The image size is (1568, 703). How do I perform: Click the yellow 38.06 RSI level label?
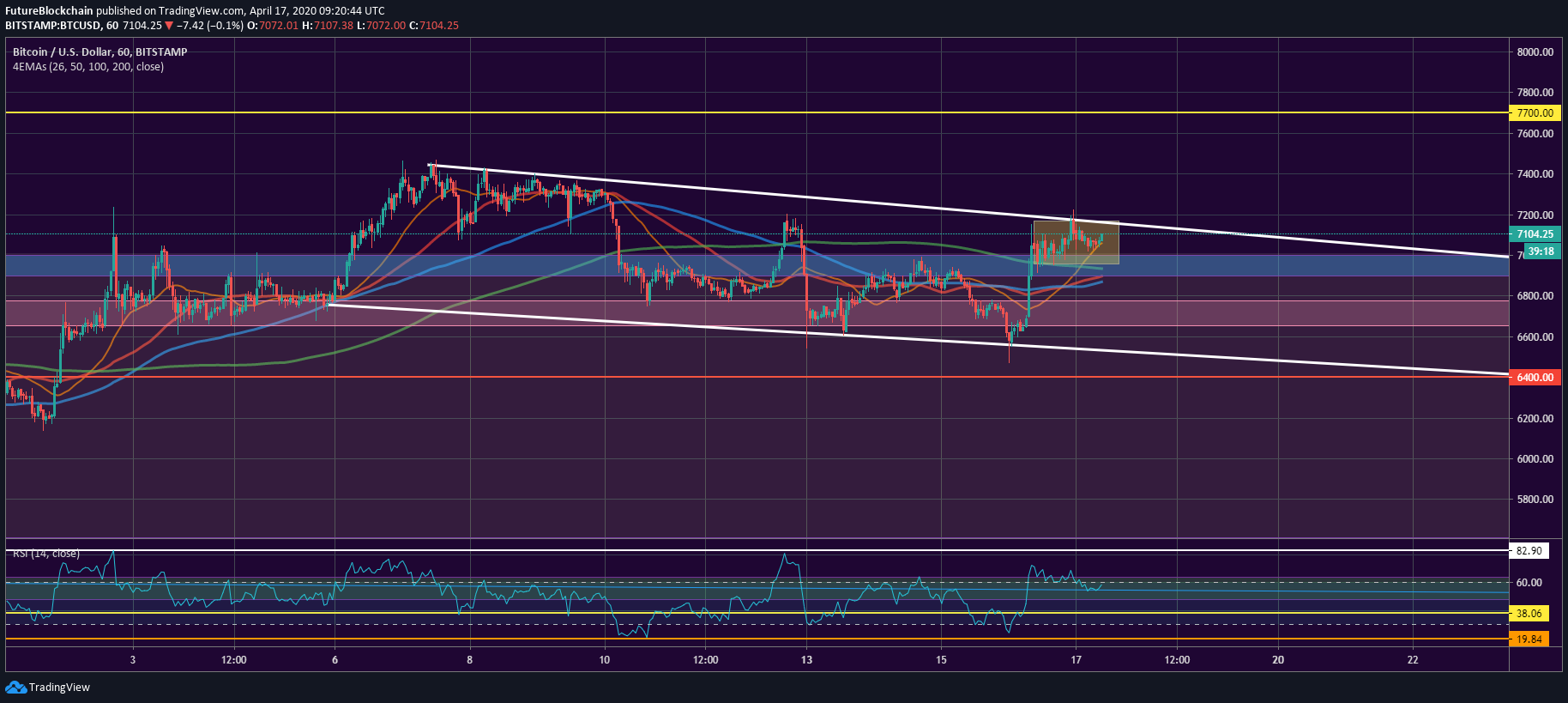pos(1529,614)
